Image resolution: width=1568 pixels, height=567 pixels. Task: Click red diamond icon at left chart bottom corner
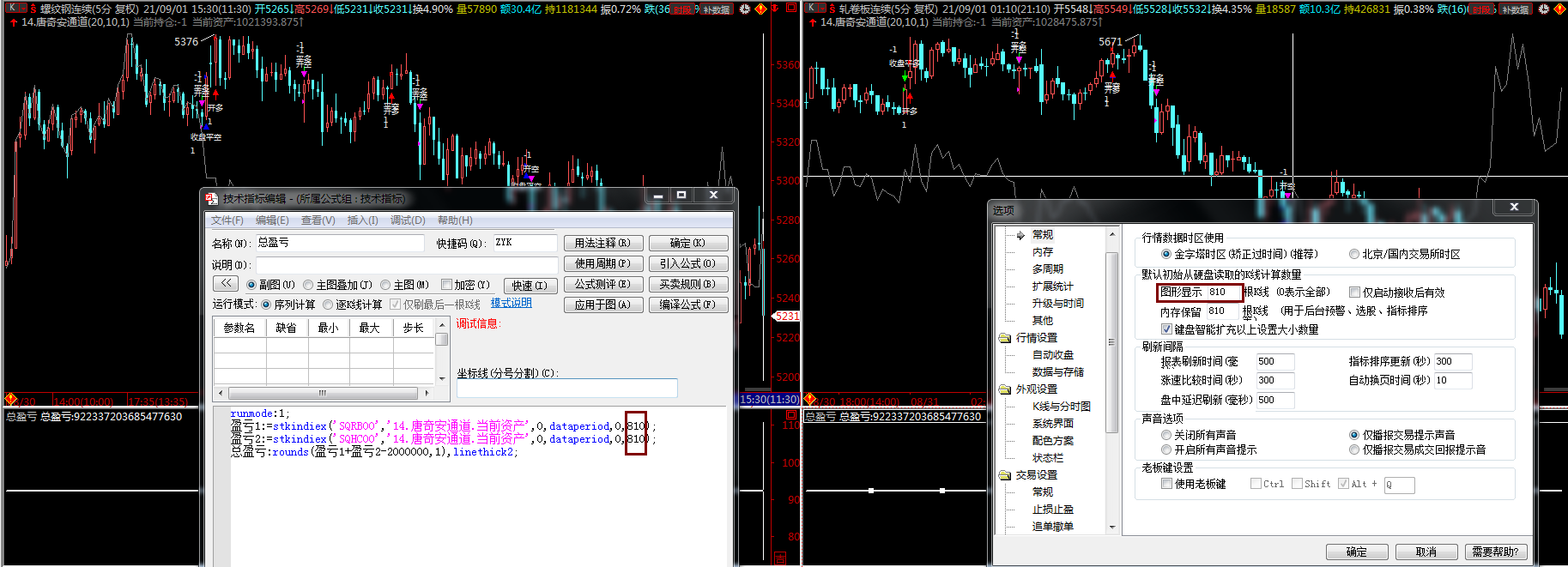10,400
